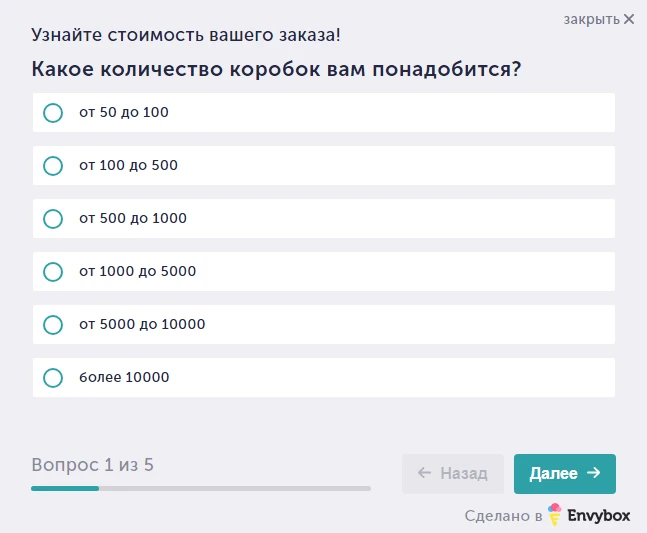Choose the более 10000 option
This screenshot has width=647, height=533.
click(x=53, y=378)
